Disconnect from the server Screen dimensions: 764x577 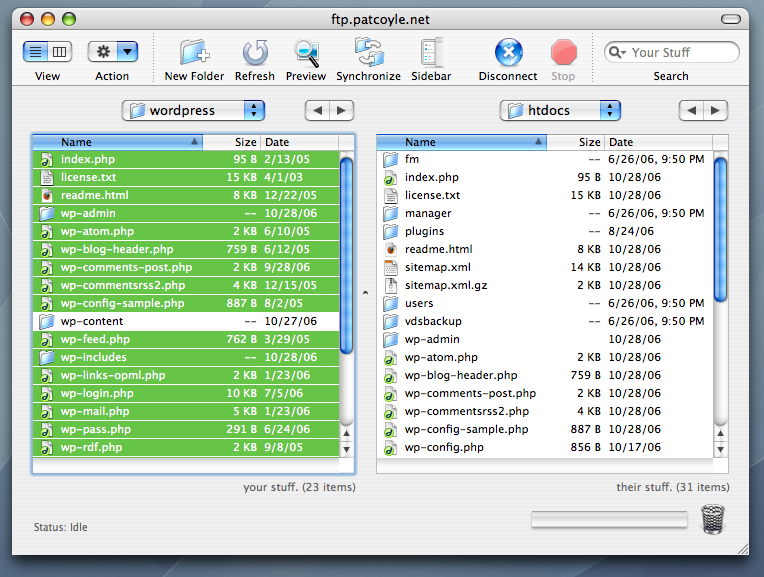click(x=509, y=52)
